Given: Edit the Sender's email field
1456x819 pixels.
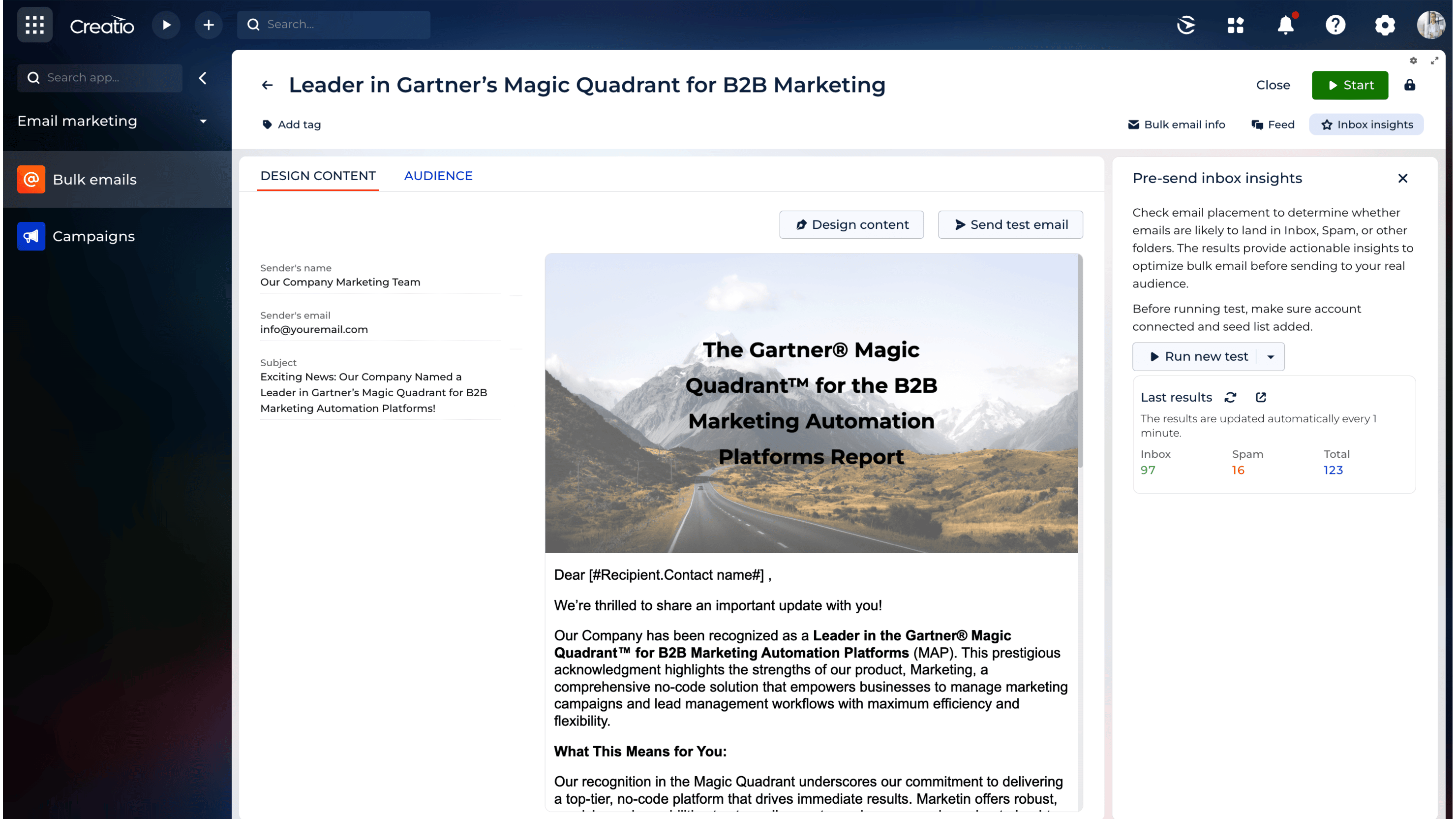Looking at the screenshot, I should click(380, 329).
